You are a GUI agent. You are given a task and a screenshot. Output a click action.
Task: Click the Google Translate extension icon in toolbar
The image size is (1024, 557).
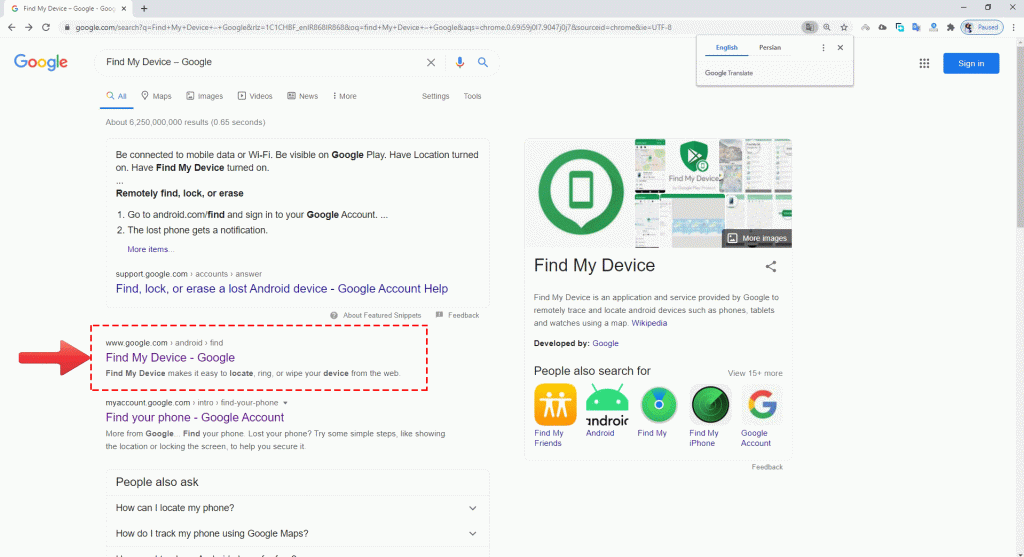click(916, 27)
